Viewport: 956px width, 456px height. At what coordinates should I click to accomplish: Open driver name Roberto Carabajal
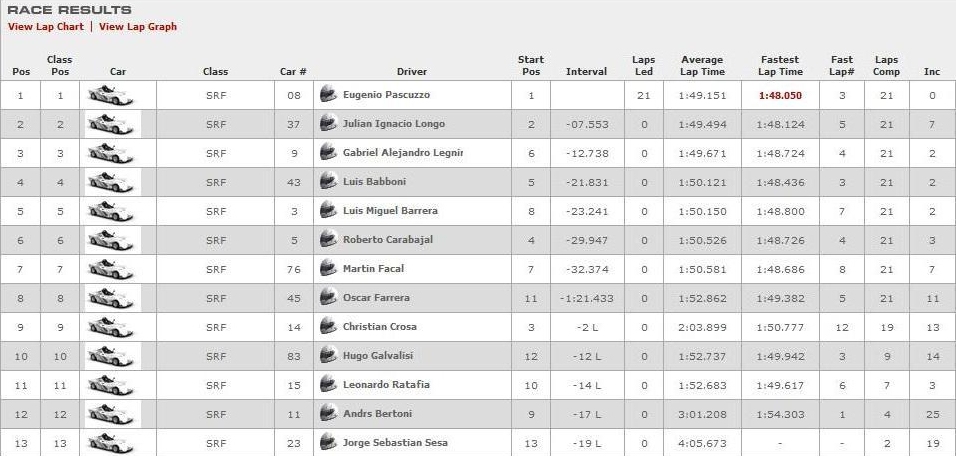pos(388,240)
